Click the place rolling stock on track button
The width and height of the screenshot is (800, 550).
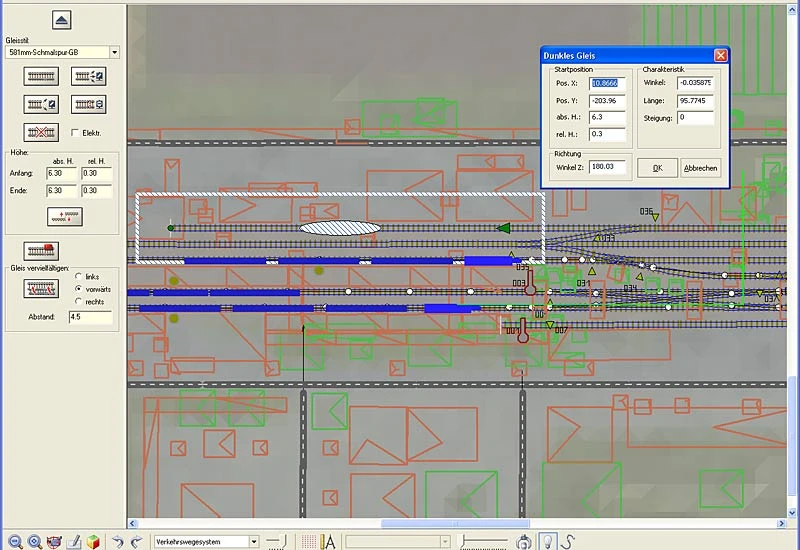coord(41,251)
